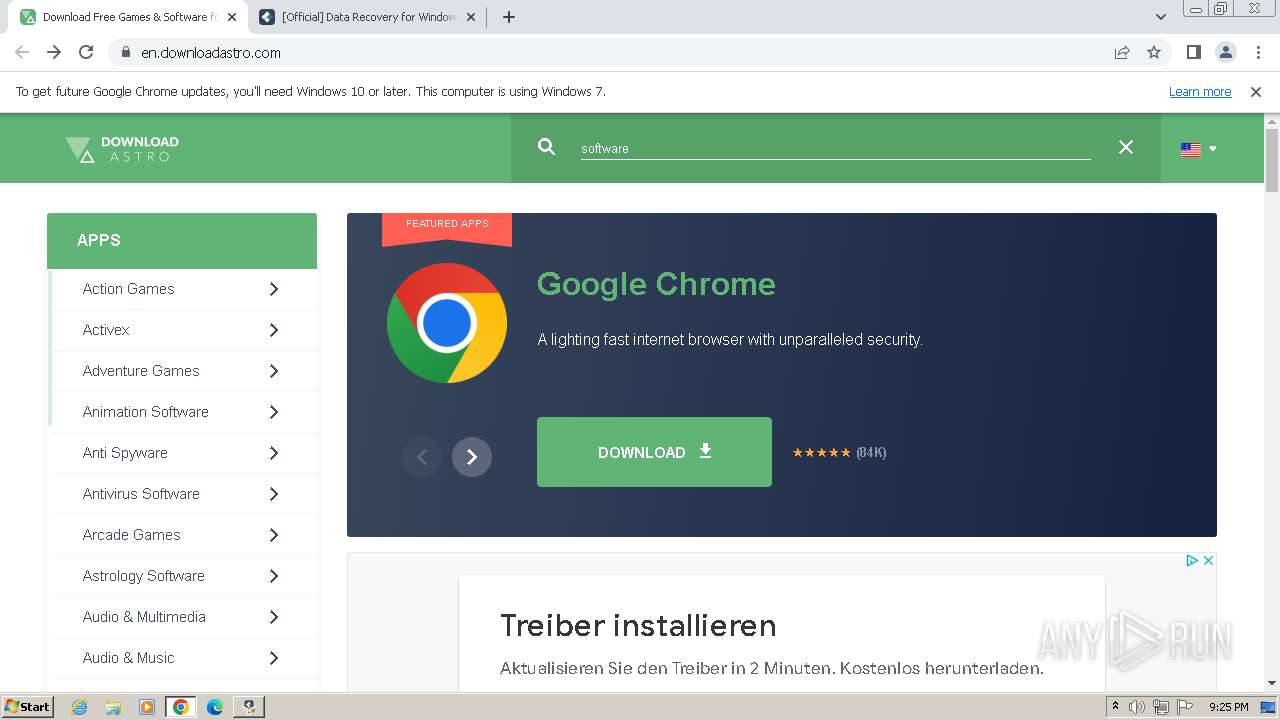Expand the Activex category arrow
Screen dimensions: 1280x720
(x=274, y=330)
